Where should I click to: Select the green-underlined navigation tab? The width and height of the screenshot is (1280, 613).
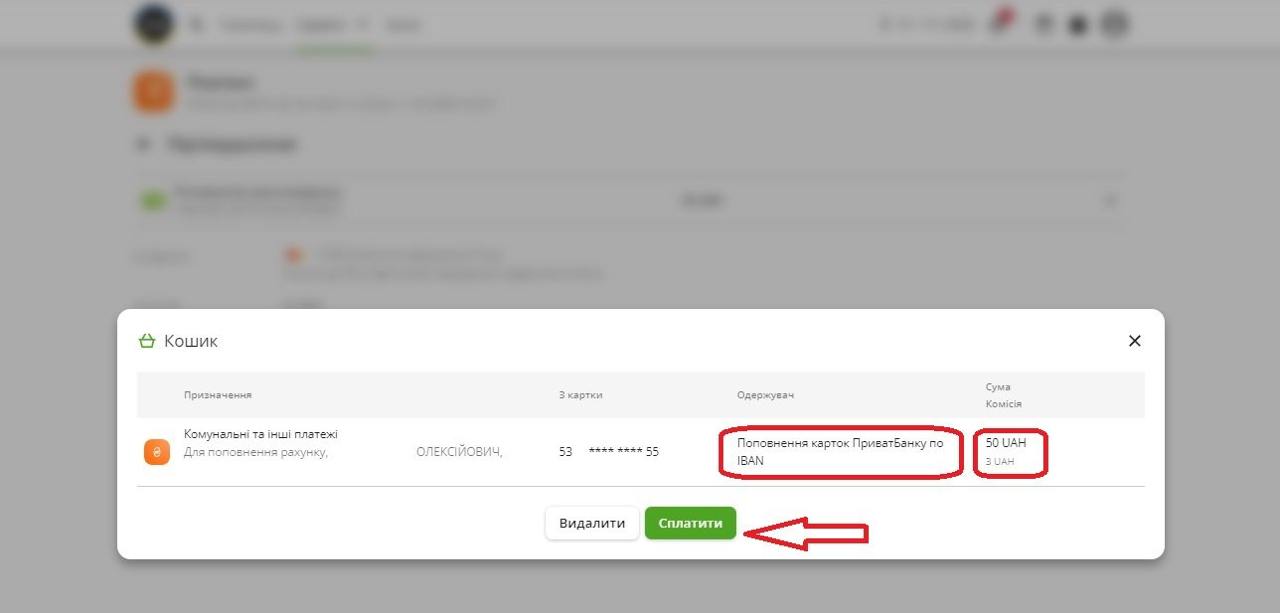coord(319,25)
